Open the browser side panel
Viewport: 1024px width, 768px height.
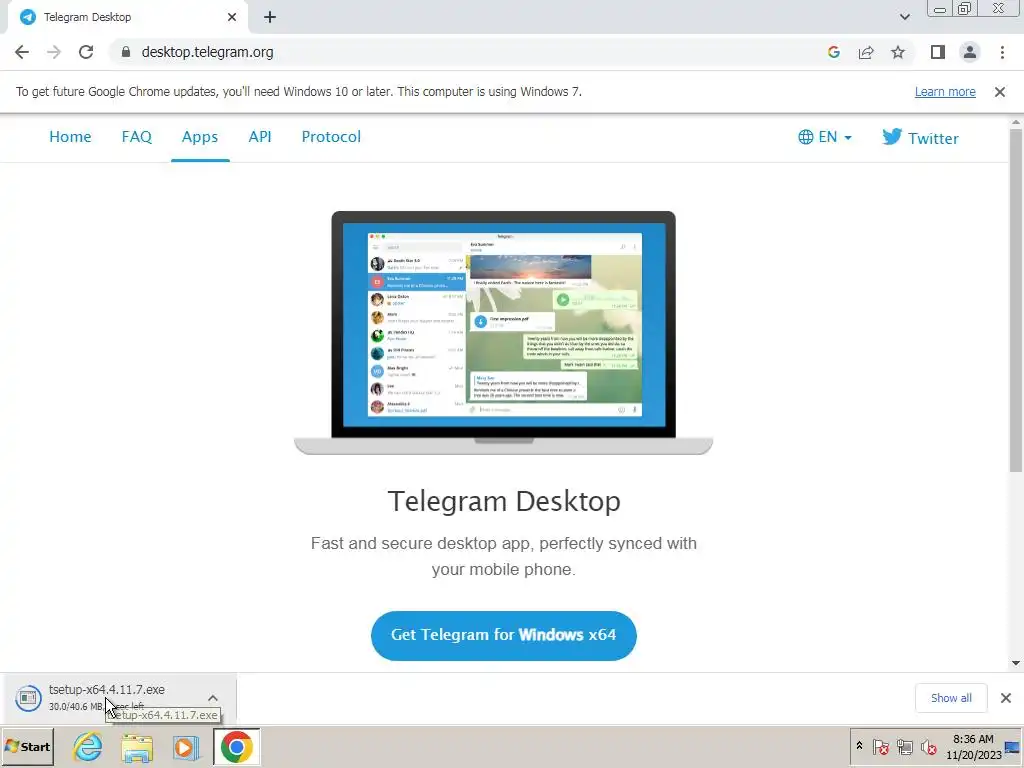coord(938,52)
